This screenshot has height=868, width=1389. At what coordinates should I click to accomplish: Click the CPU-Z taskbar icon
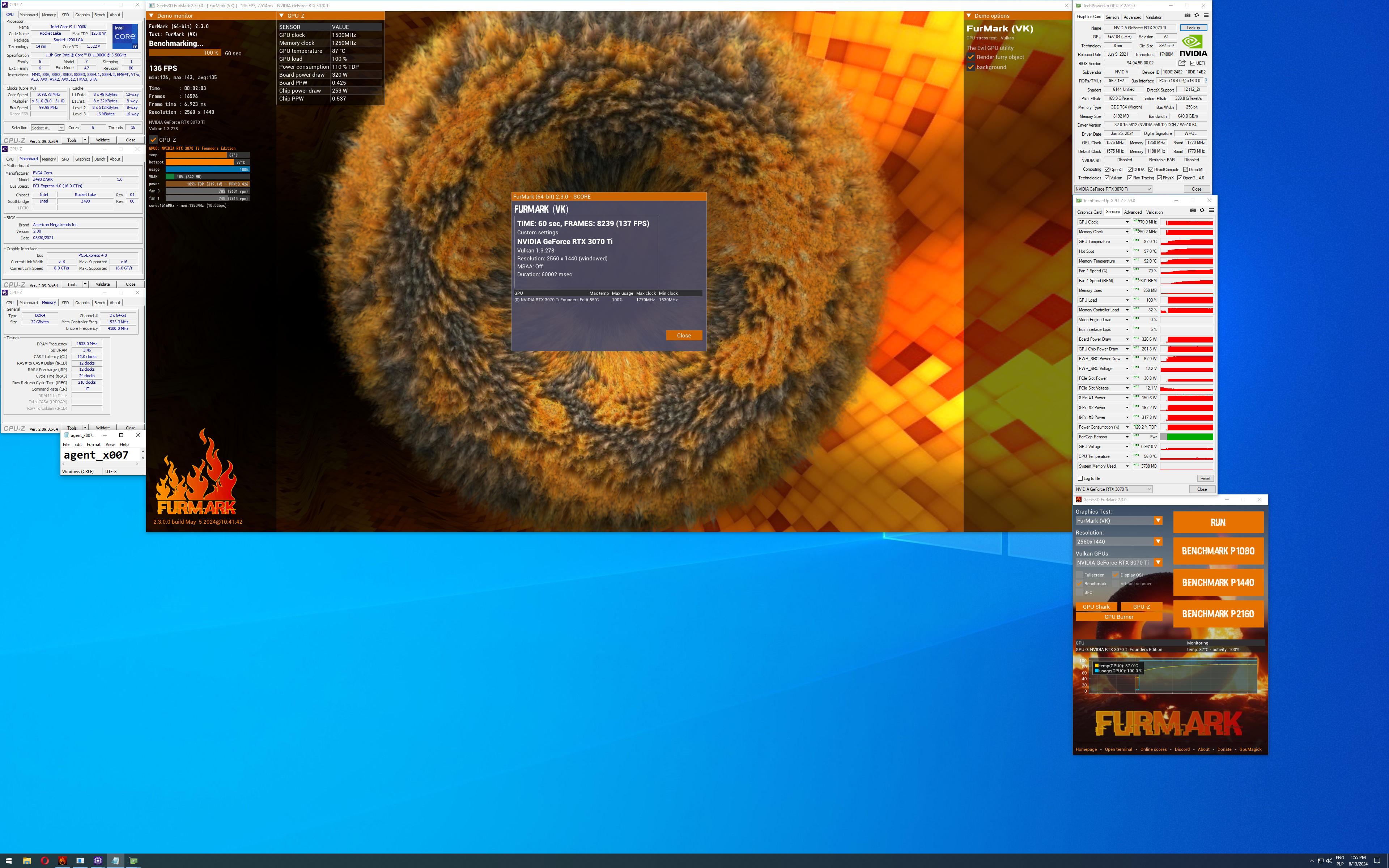pos(98,860)
